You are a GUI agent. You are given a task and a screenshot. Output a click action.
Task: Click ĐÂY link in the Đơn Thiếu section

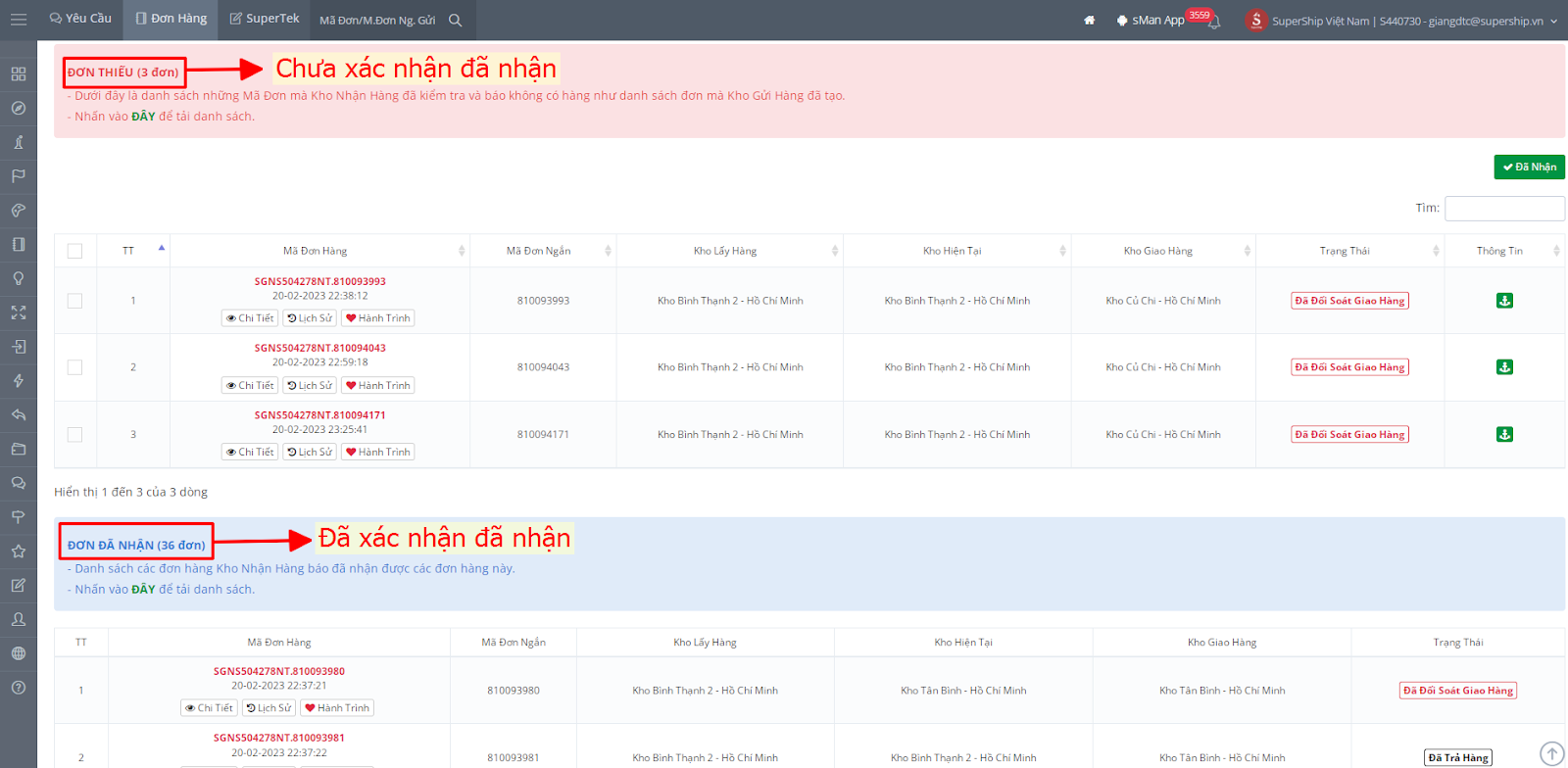coord(143,117)
